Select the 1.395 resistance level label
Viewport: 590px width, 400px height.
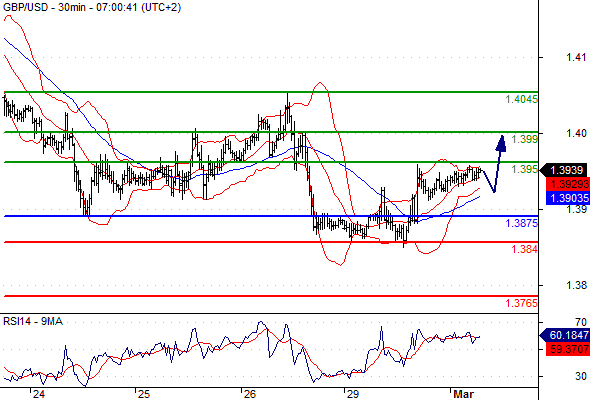coord(525,169)
